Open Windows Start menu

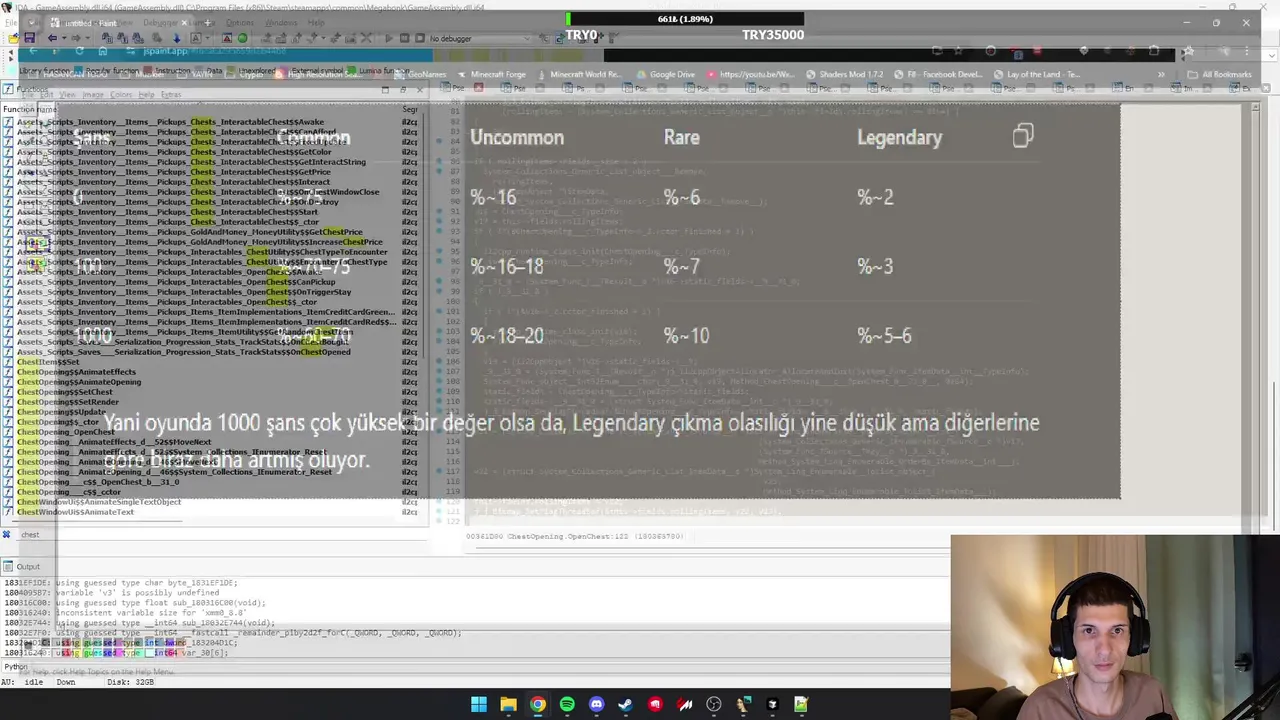pos(479,704)
